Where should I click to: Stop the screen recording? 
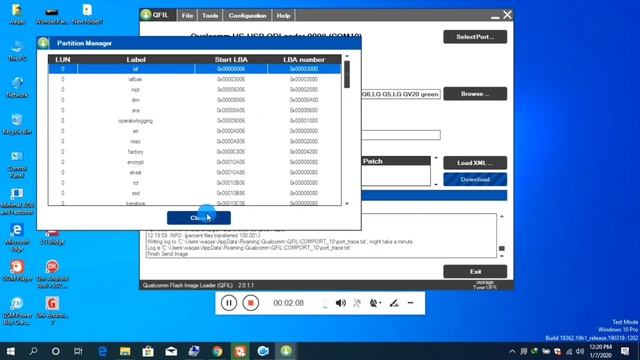pyautogui.click(x=250, y=303)
